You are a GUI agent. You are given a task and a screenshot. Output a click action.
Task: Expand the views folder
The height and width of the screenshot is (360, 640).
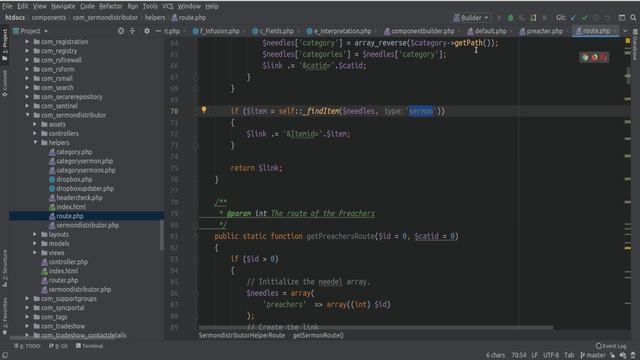coord(36,253)
